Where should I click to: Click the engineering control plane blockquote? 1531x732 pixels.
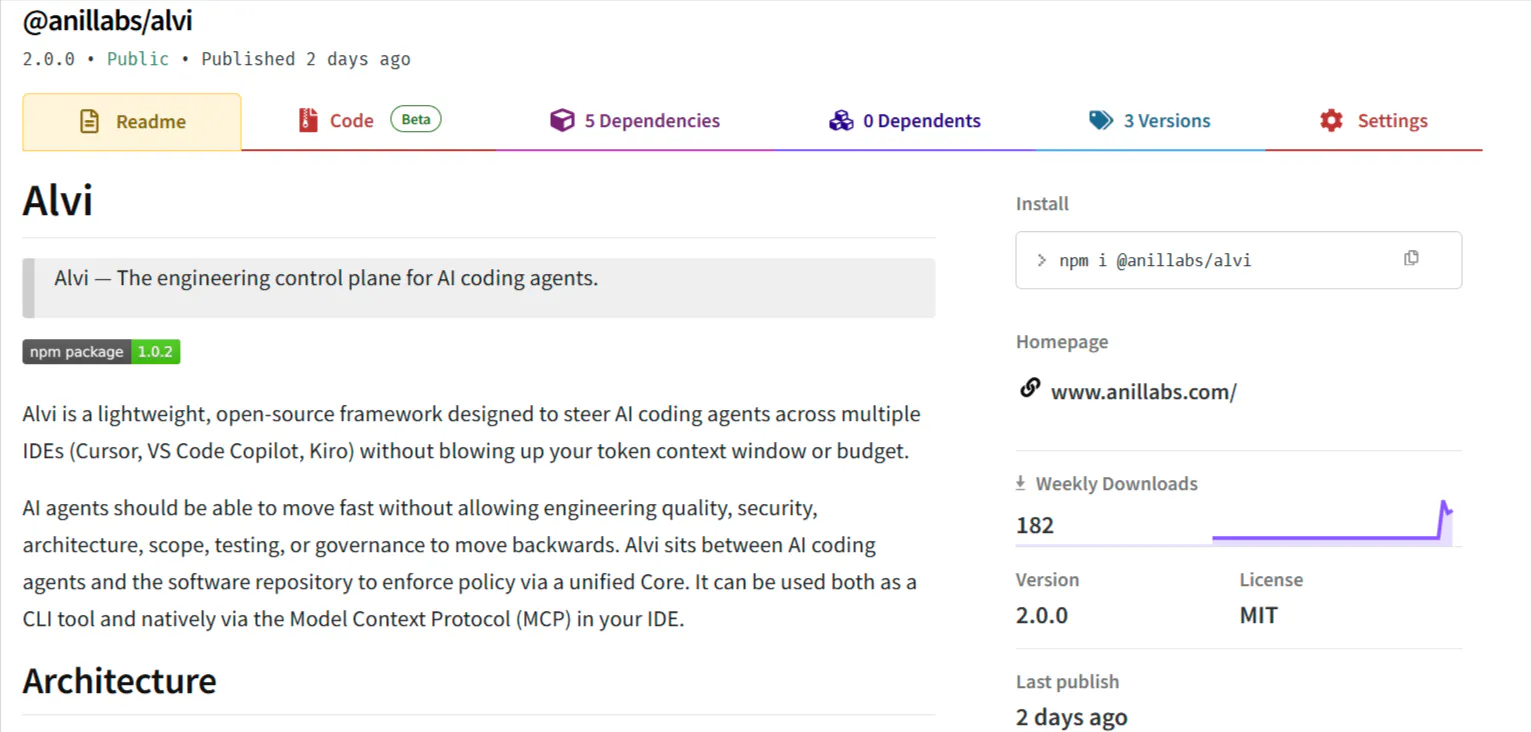click(479, 288)
